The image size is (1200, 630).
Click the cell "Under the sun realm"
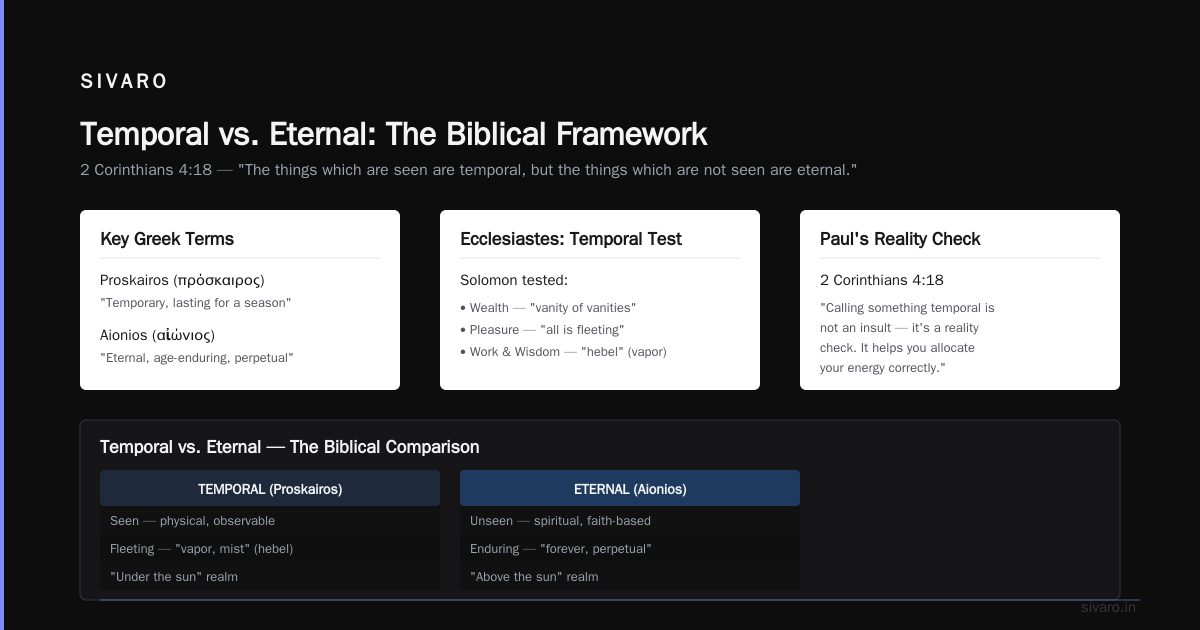pyautogui.click(x=270, y=577)
